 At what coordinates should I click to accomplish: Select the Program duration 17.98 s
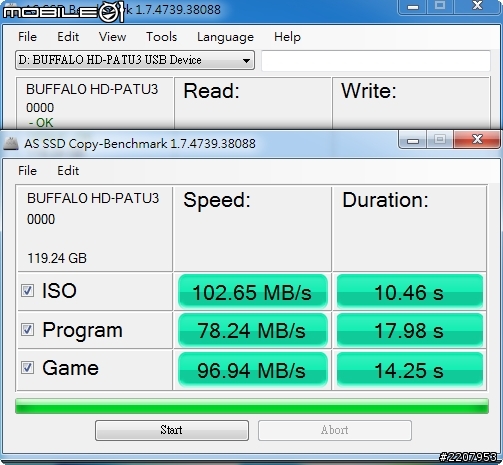(x=410, y=330)
